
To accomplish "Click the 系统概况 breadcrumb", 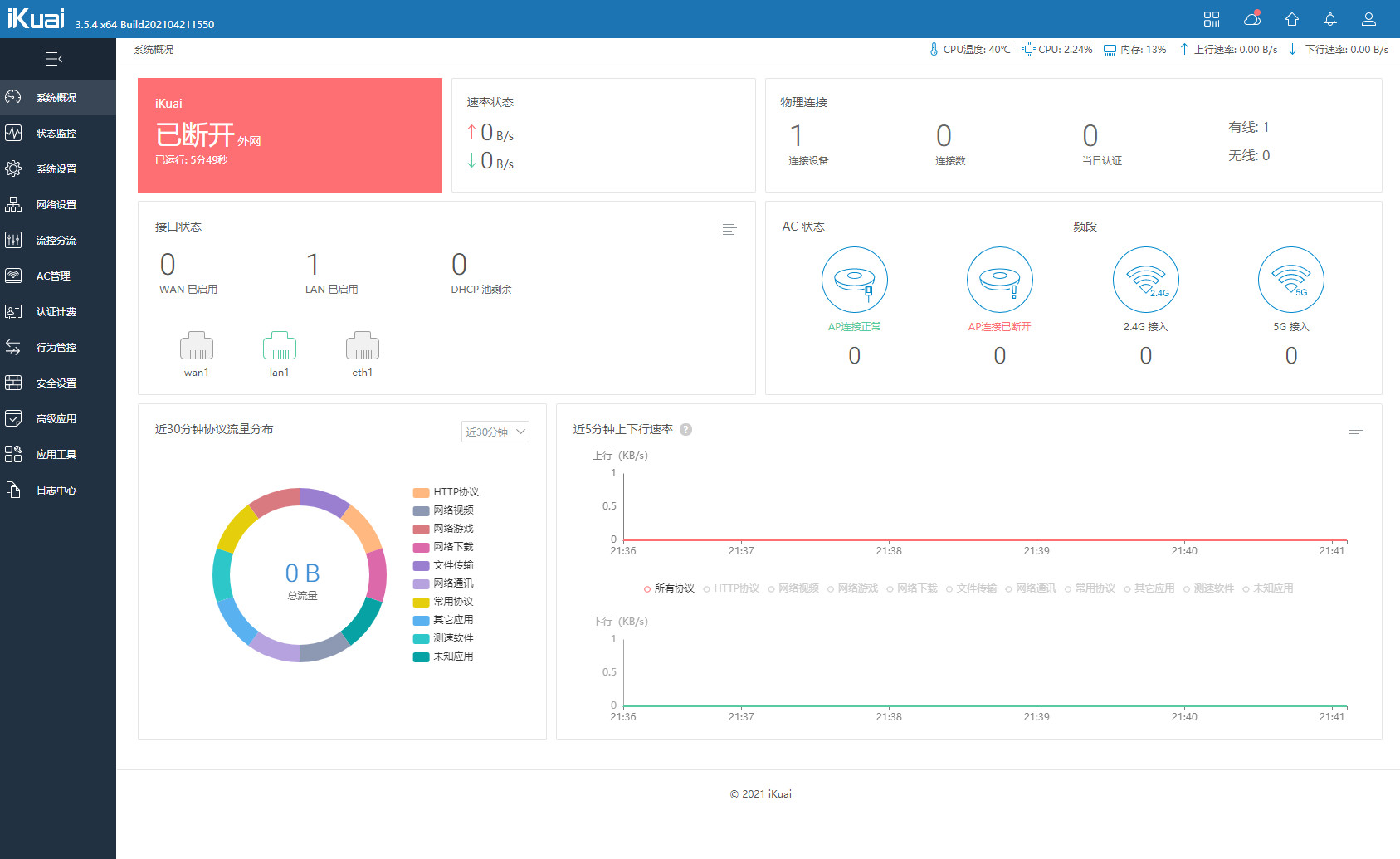I will tap(154, 50).
